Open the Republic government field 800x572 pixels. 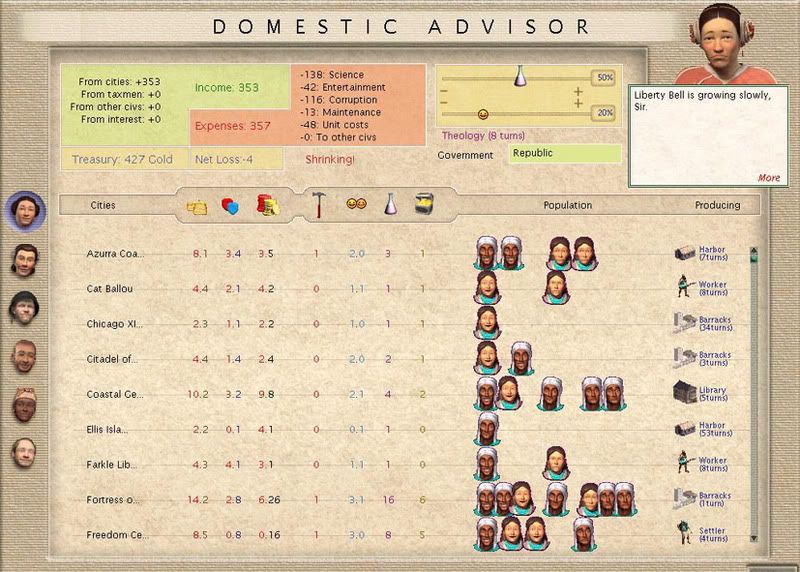point(565,153)
